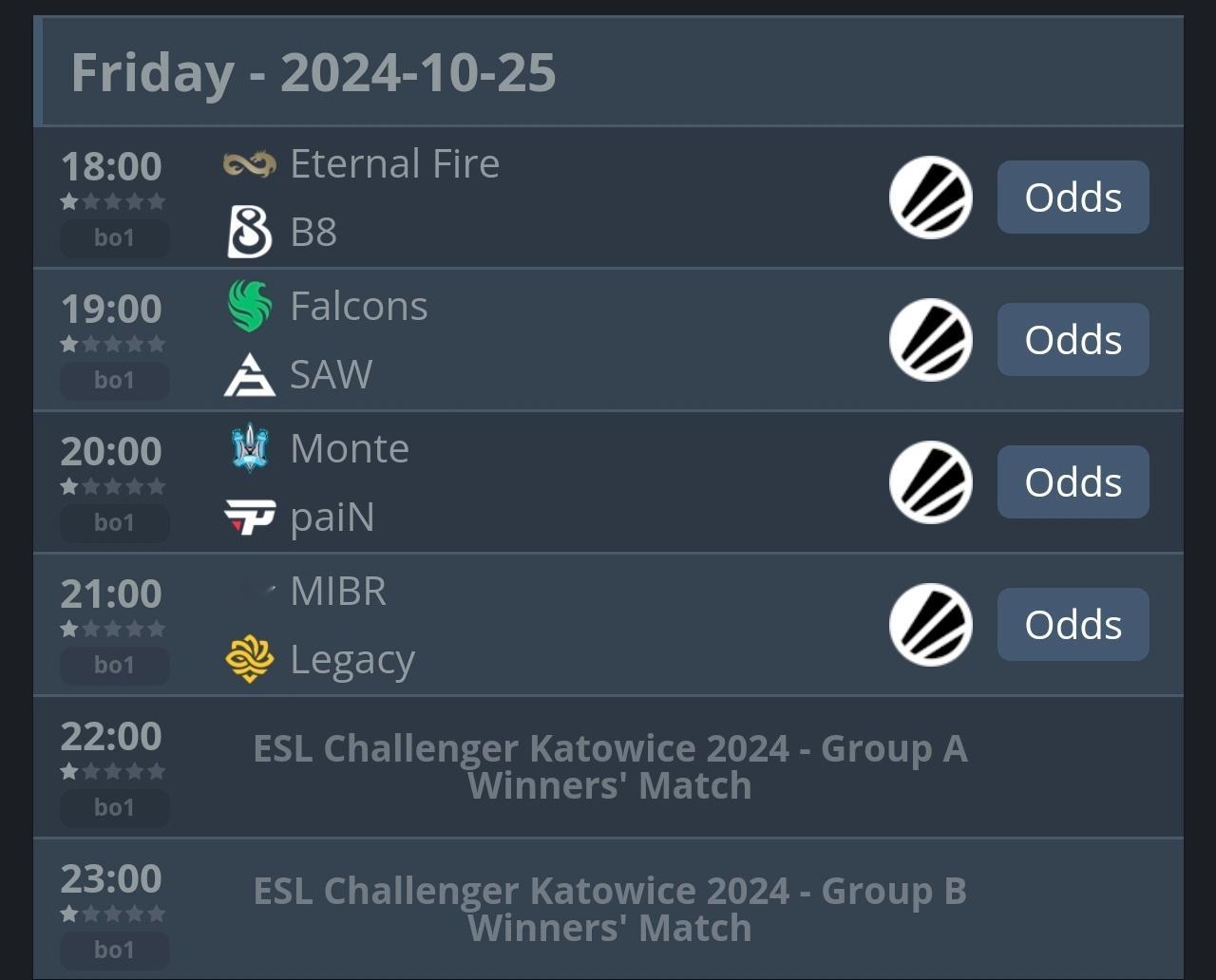The image size is (1216, 980).
Task: Open Odds for Falcons vs SAW
Action: pos(1073,340)
